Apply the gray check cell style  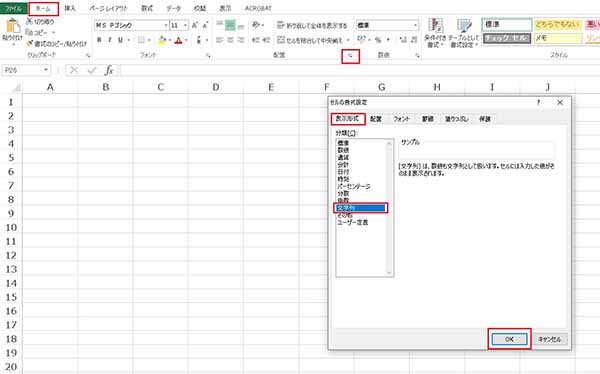507,38
